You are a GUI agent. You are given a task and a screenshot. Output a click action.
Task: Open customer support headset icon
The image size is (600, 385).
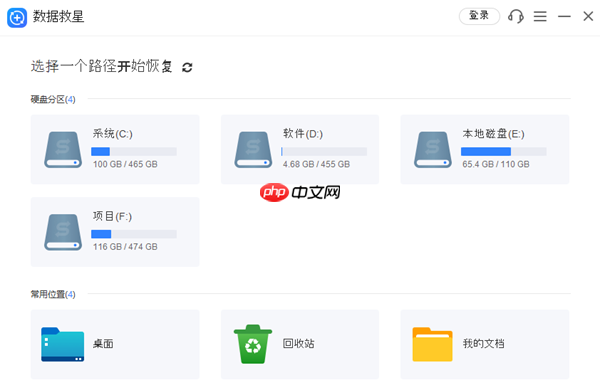pos(515,16)
